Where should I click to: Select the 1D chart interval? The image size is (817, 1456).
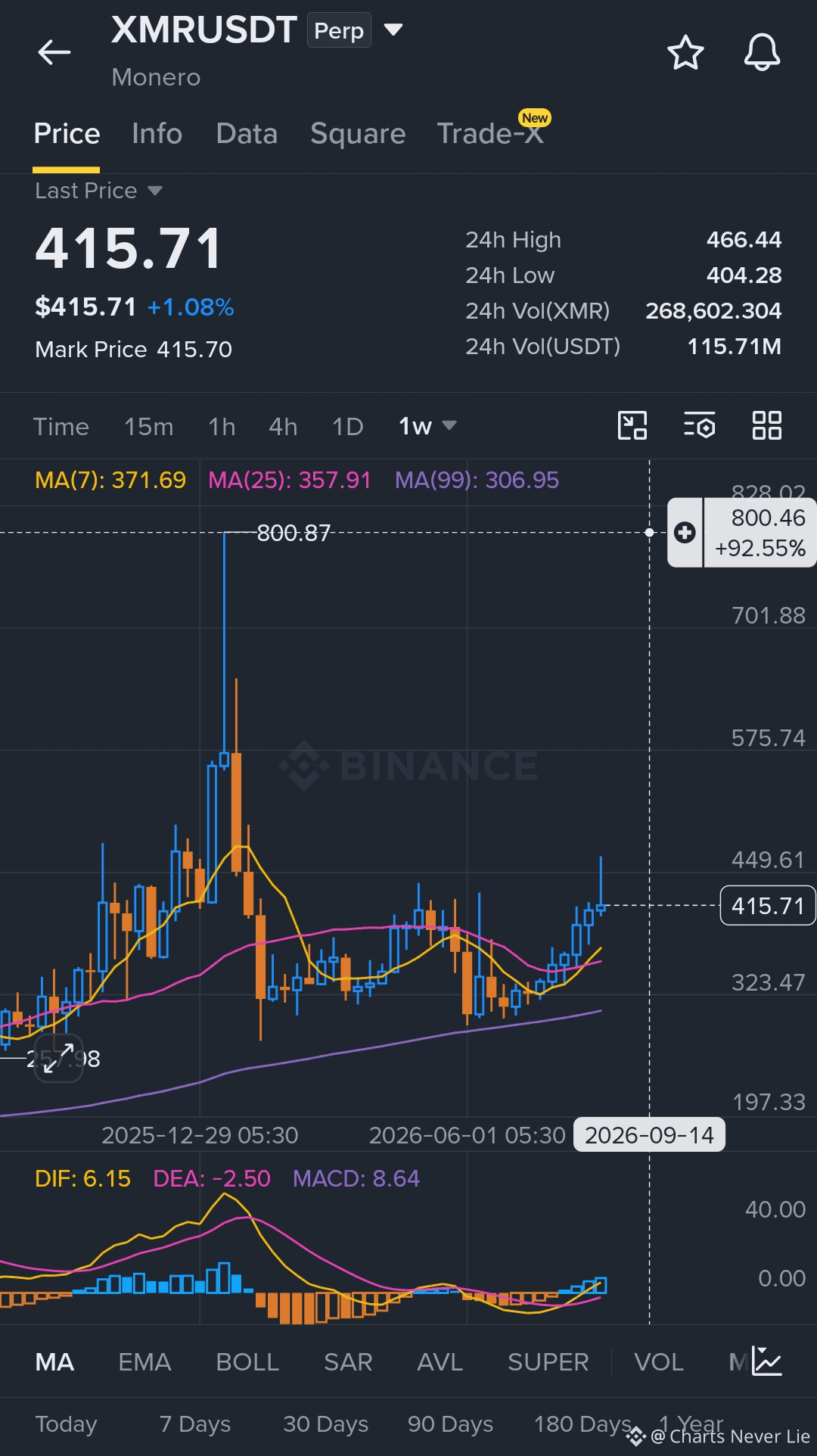click(348, 427)
